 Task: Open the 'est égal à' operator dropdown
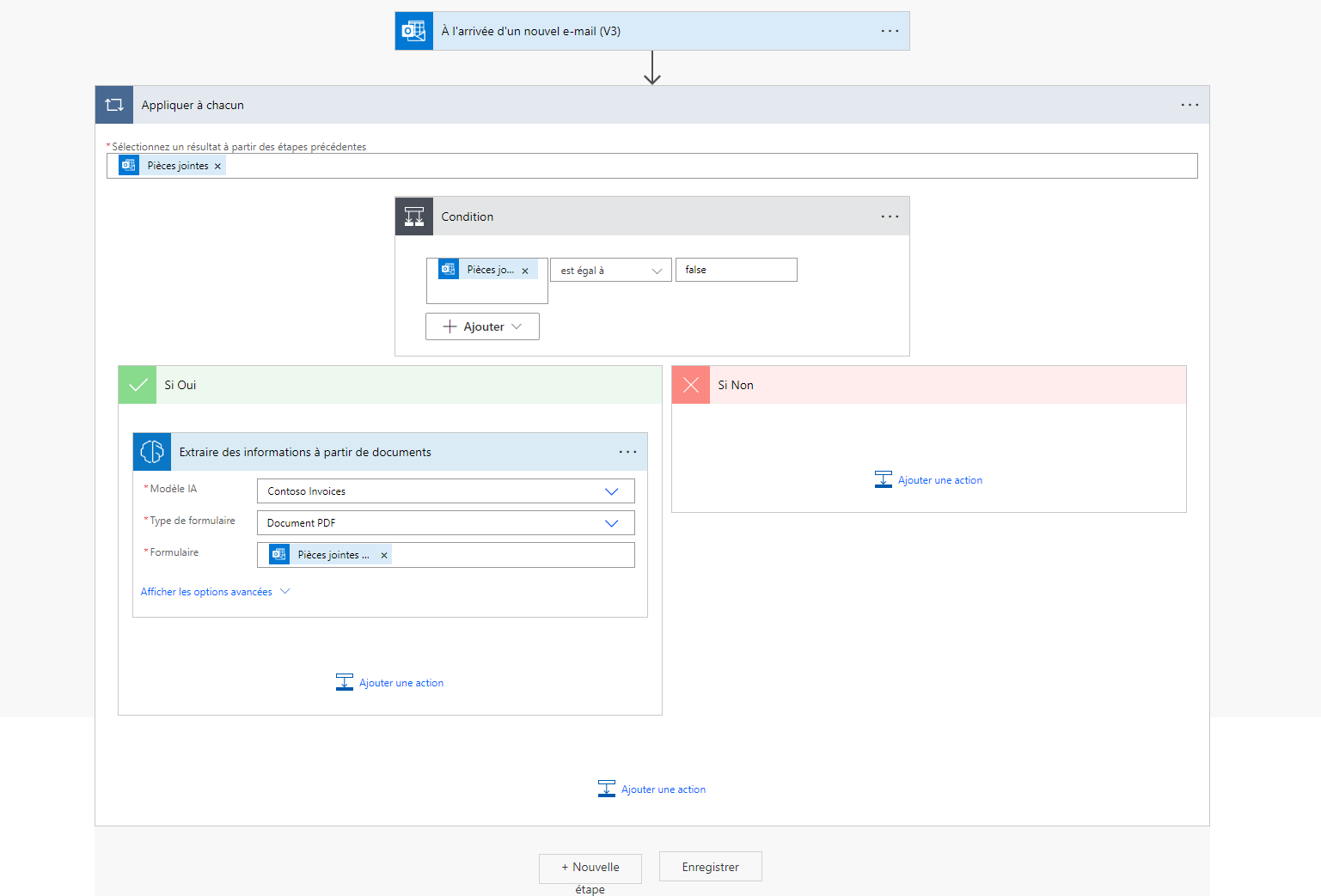(x=610, y=271)
